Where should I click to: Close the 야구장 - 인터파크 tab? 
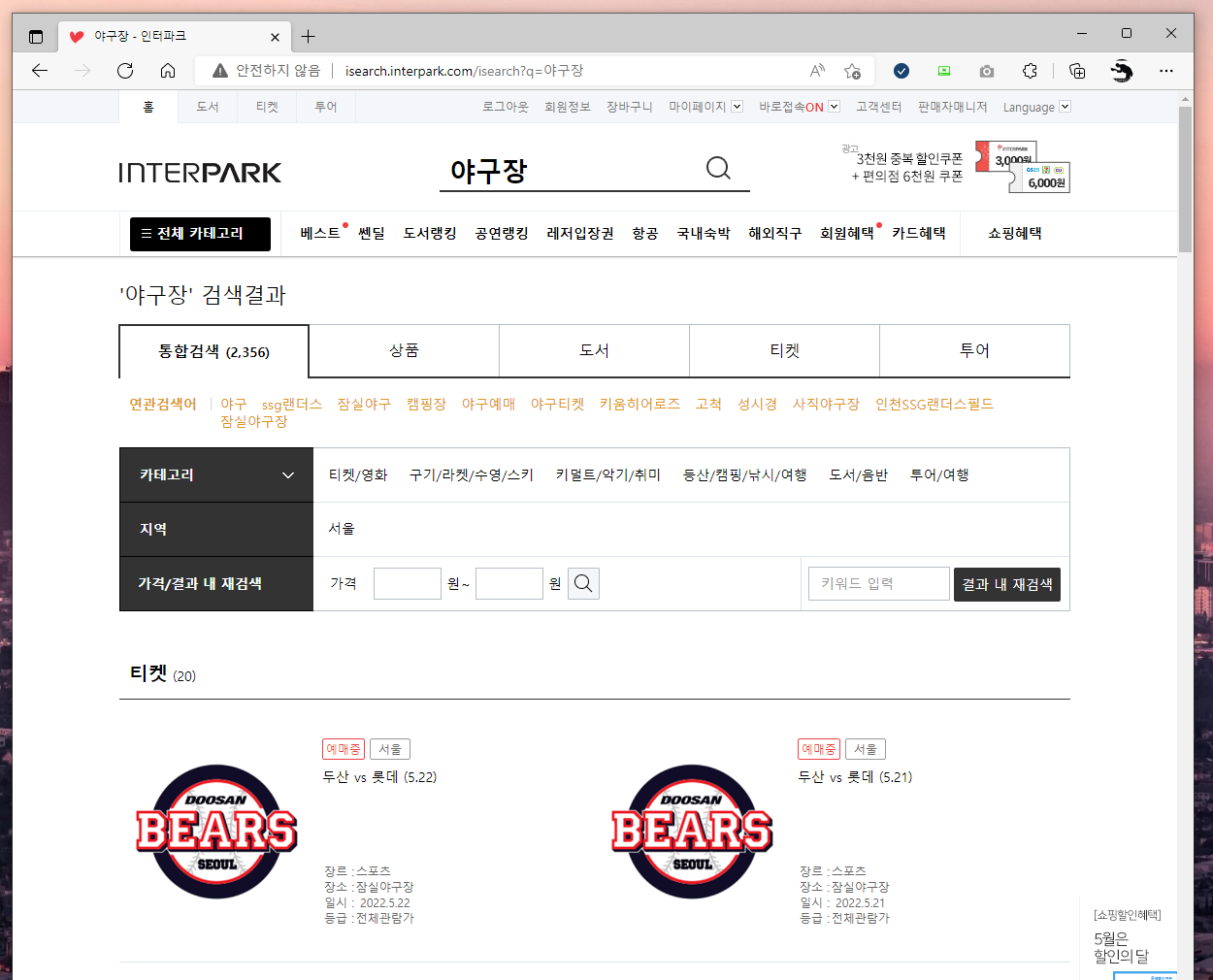point(275,37)
